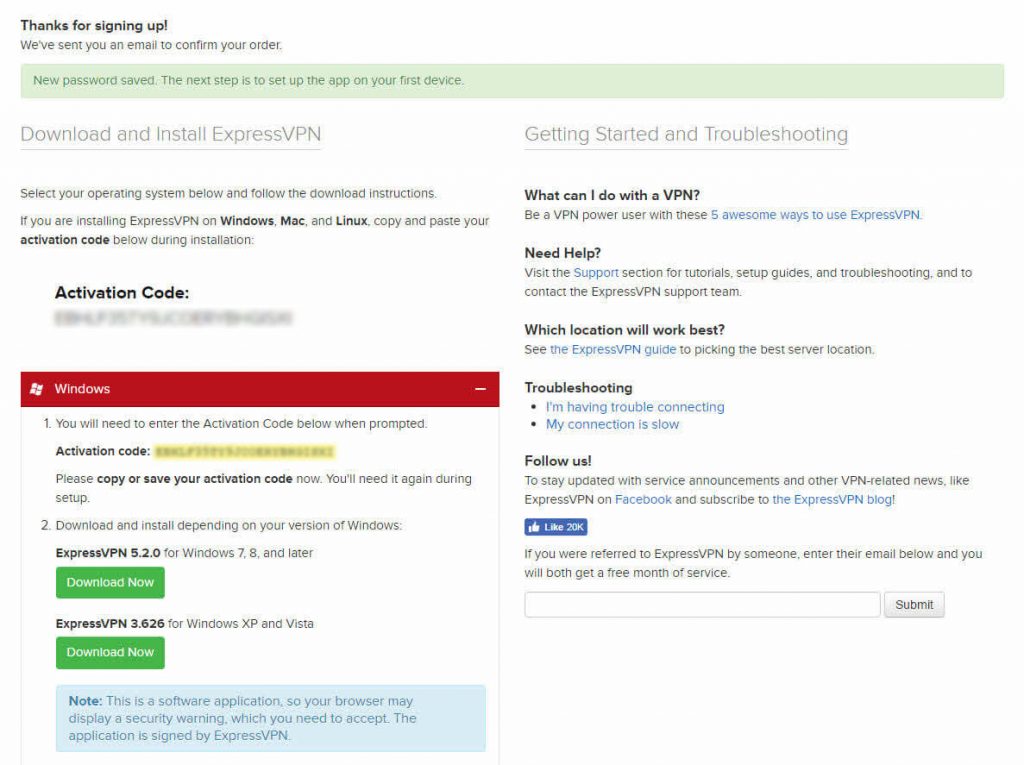Download ExpressVPN 5.2.0 for Windows 7, 8
The height and width of the screenshot is (765, 1024).
point(110,582)
